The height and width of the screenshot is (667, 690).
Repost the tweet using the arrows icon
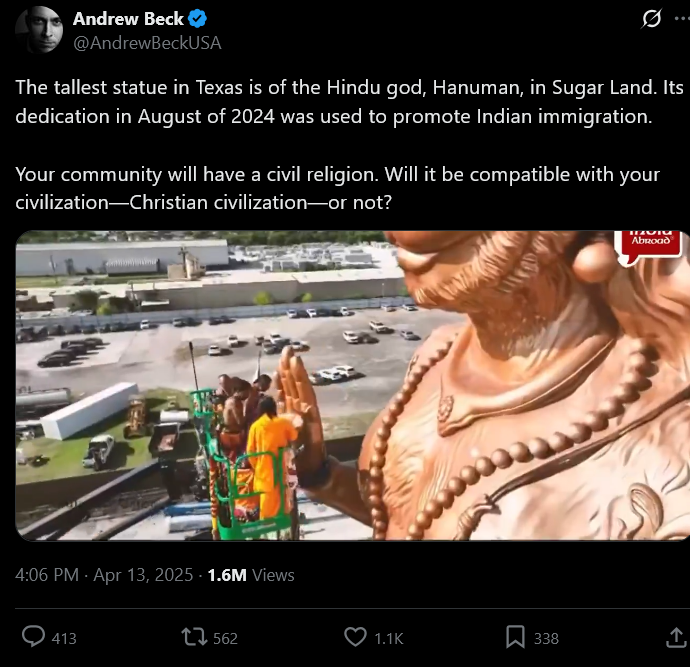coord(195,637)
